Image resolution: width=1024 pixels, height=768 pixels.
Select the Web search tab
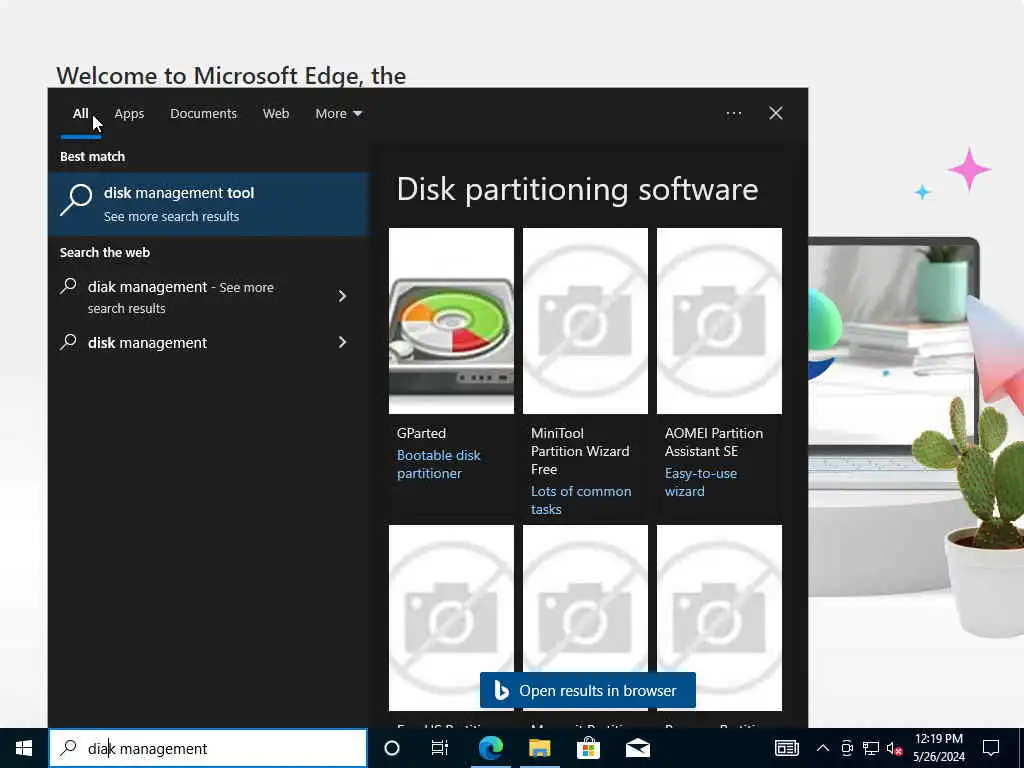pyautogui.click(x=276, y=114)
